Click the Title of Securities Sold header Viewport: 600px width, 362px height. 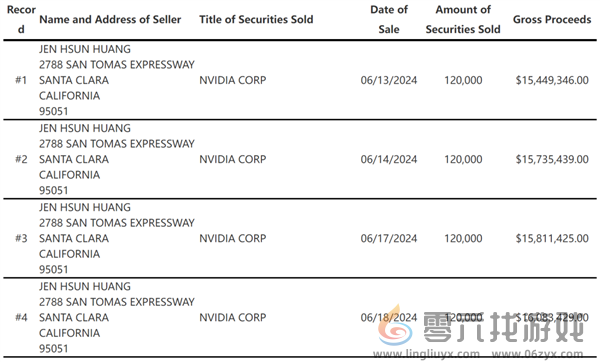click(256, 20)
